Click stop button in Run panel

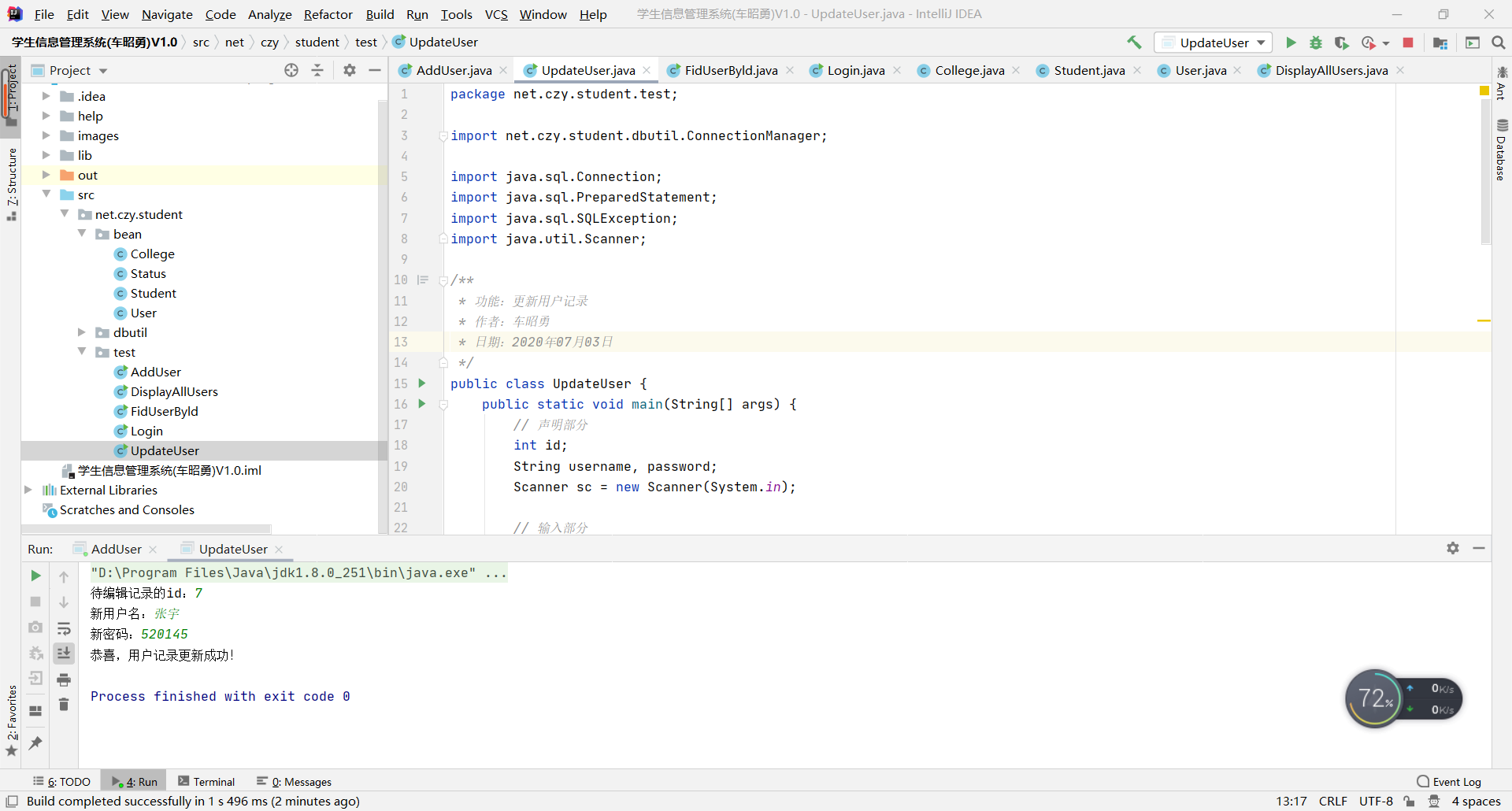click(x=35, y=602)
